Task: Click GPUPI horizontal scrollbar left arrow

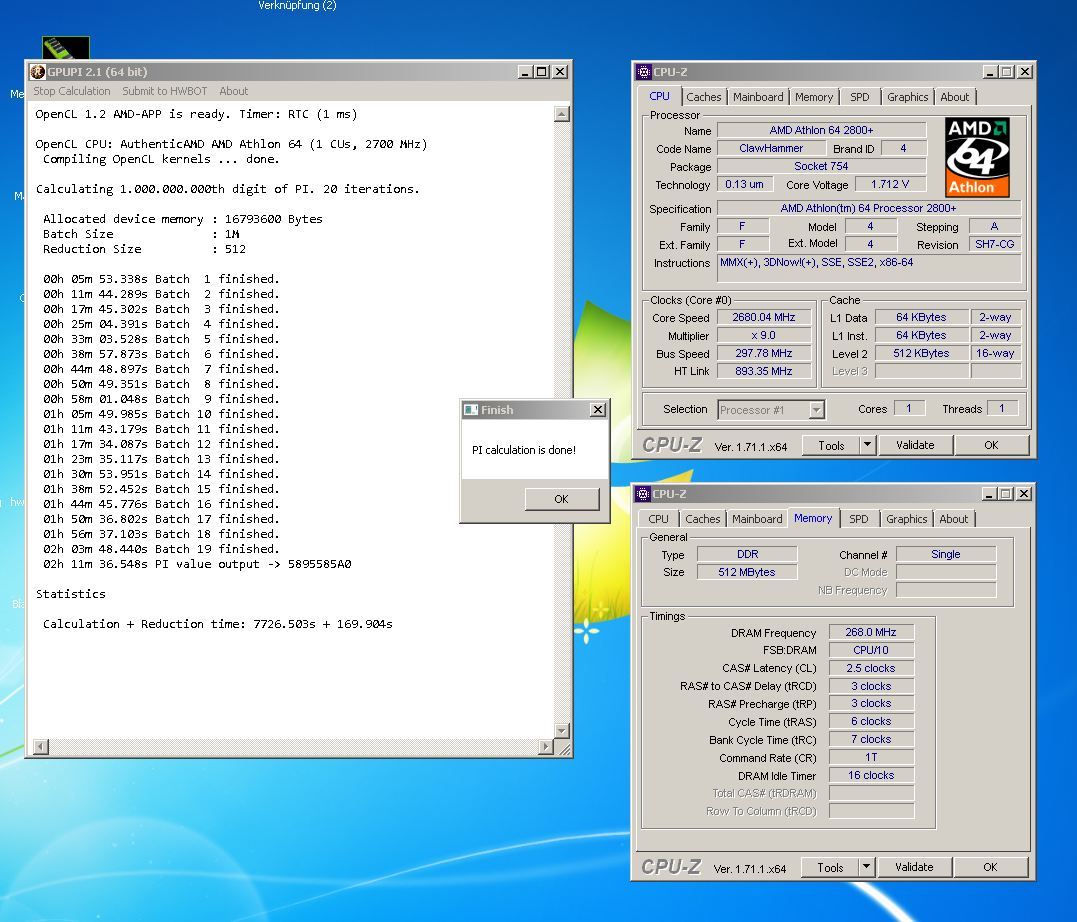Action: tap(41, 746)
